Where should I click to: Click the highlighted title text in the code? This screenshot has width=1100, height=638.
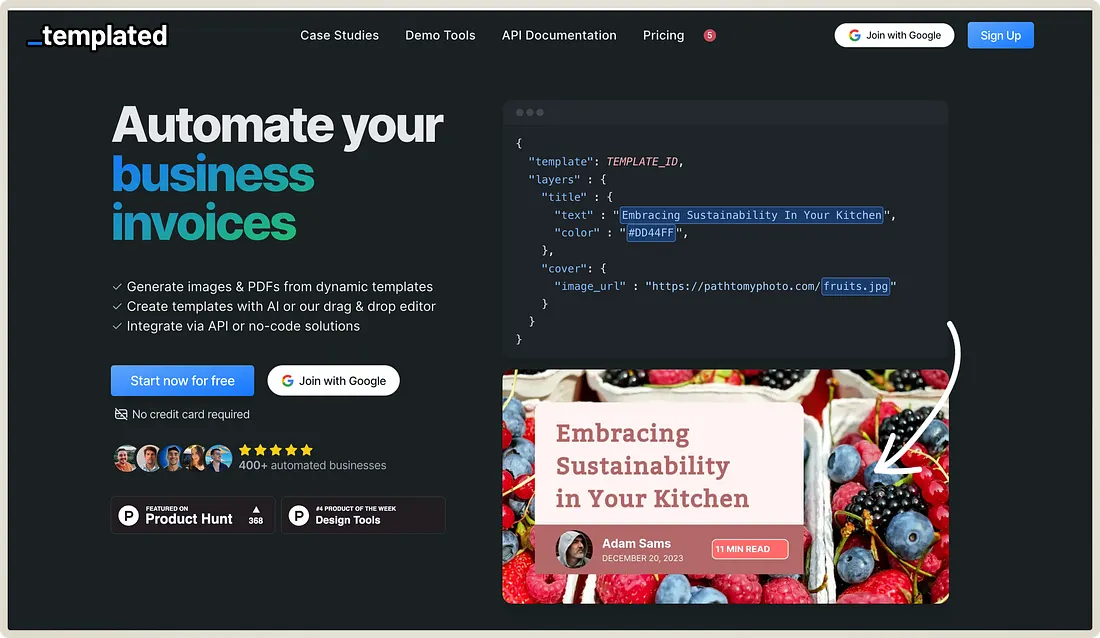[751, 215]
